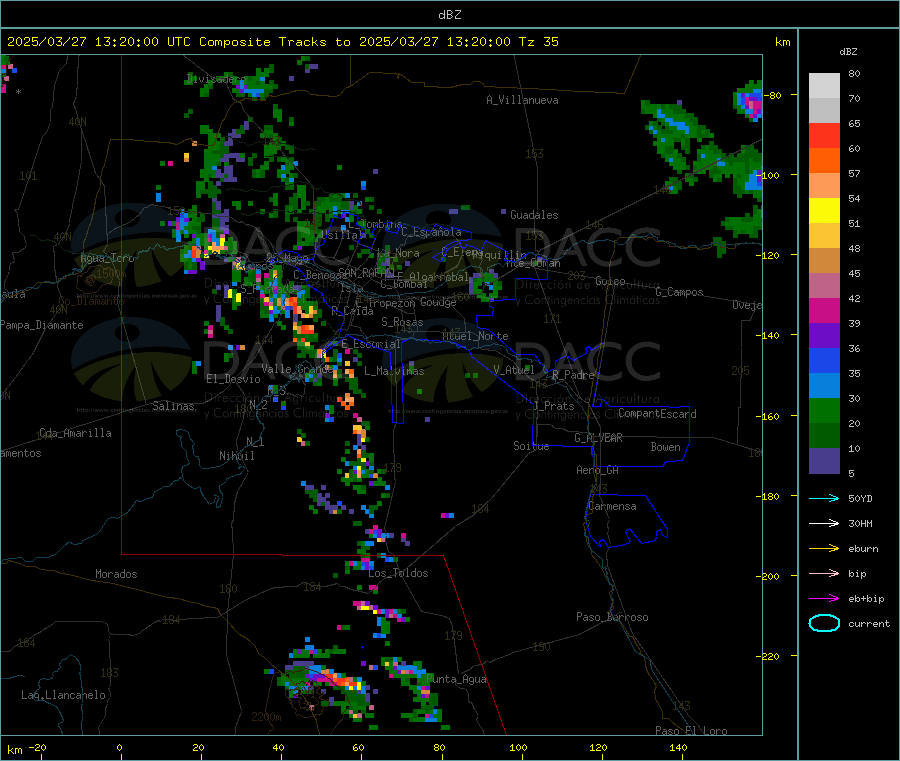
Task: Click the white 30HM arrow icon
Action: click(x=824, y=523)
